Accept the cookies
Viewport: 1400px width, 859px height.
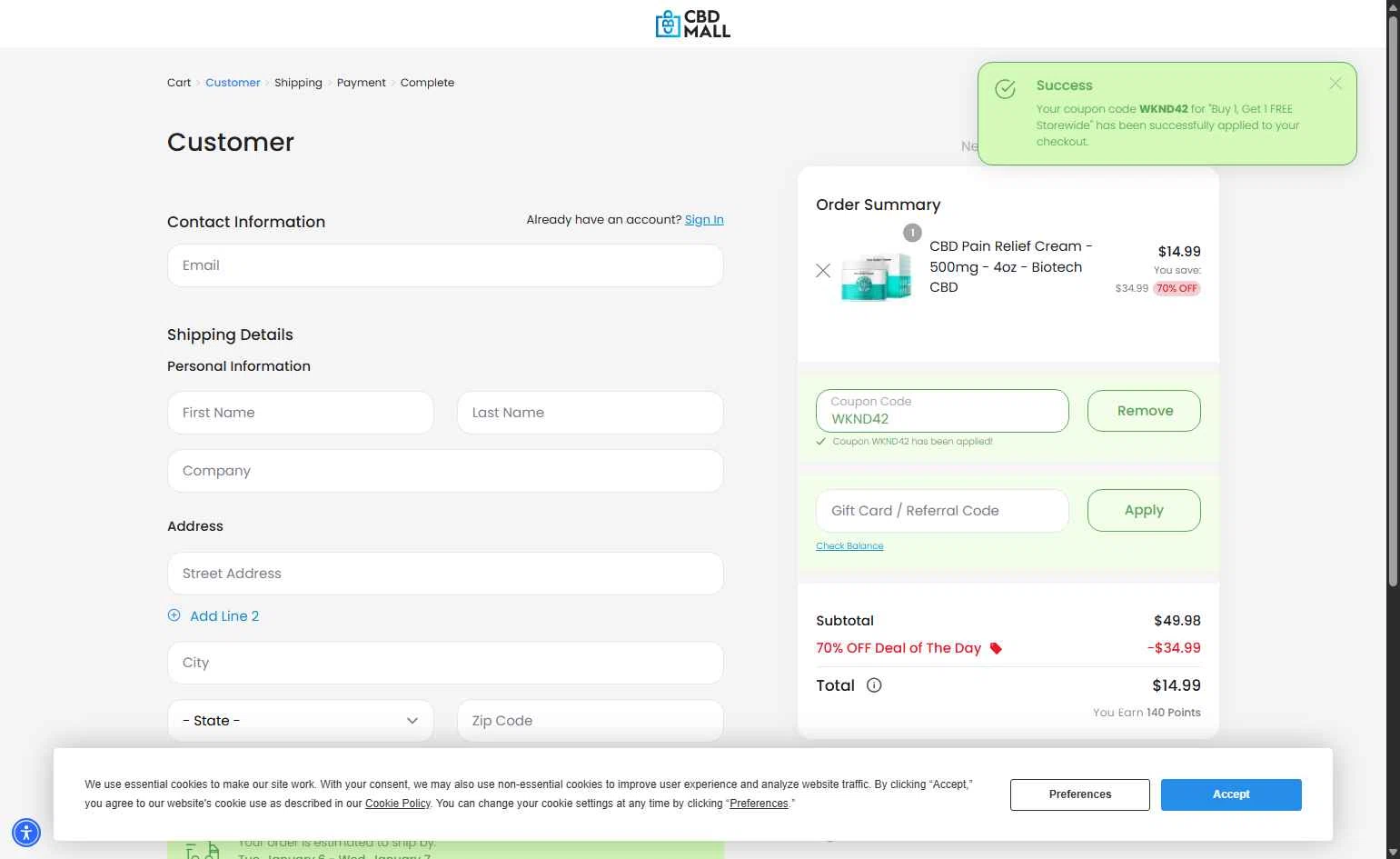tap(1231, 794)
